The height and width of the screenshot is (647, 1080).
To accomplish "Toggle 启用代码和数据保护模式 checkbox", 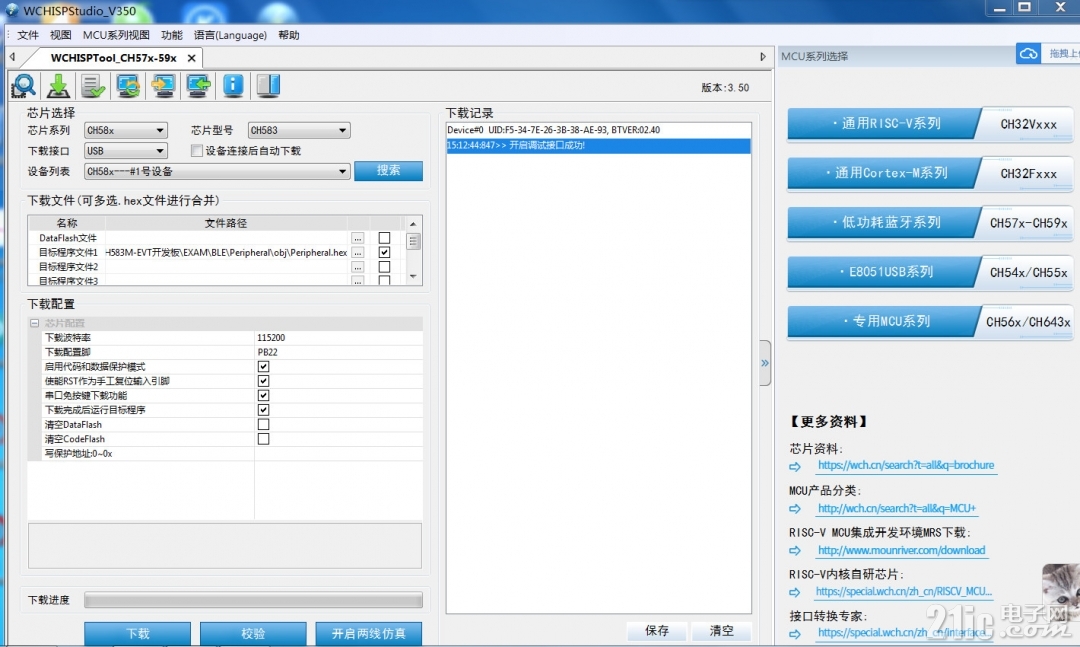I will [x=263, y=367].
